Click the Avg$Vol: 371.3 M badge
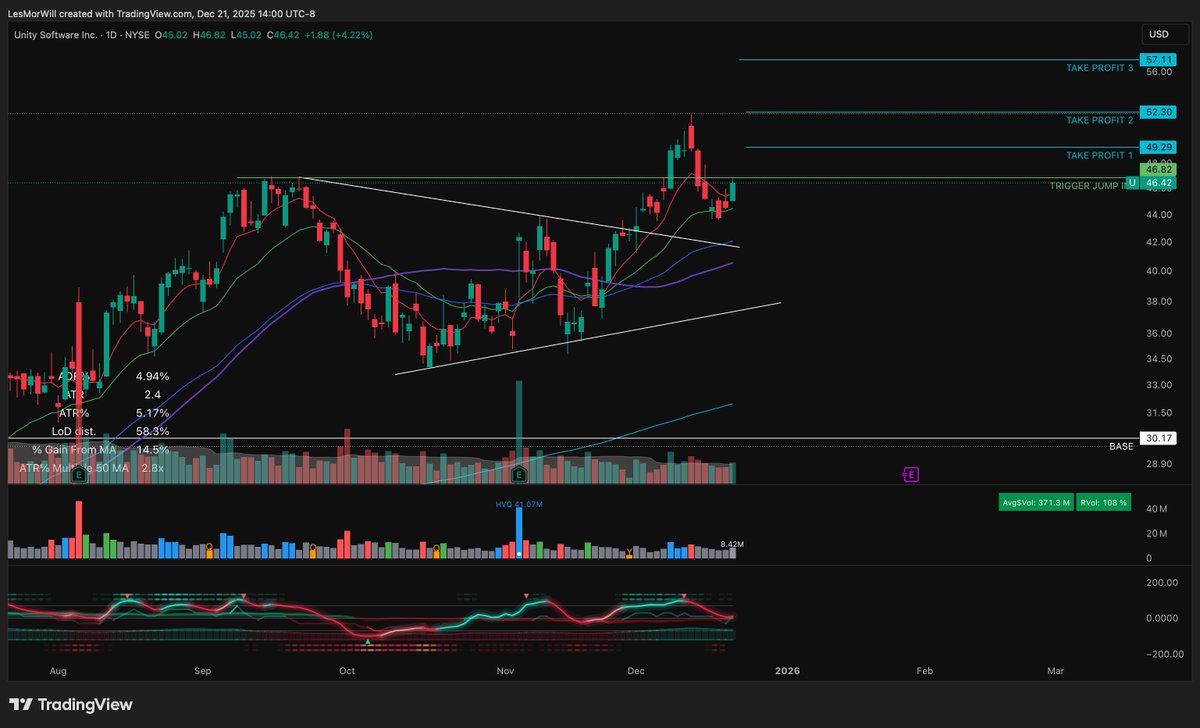The height and width of the screenshot is (728, 1200). click(1034, 503)
